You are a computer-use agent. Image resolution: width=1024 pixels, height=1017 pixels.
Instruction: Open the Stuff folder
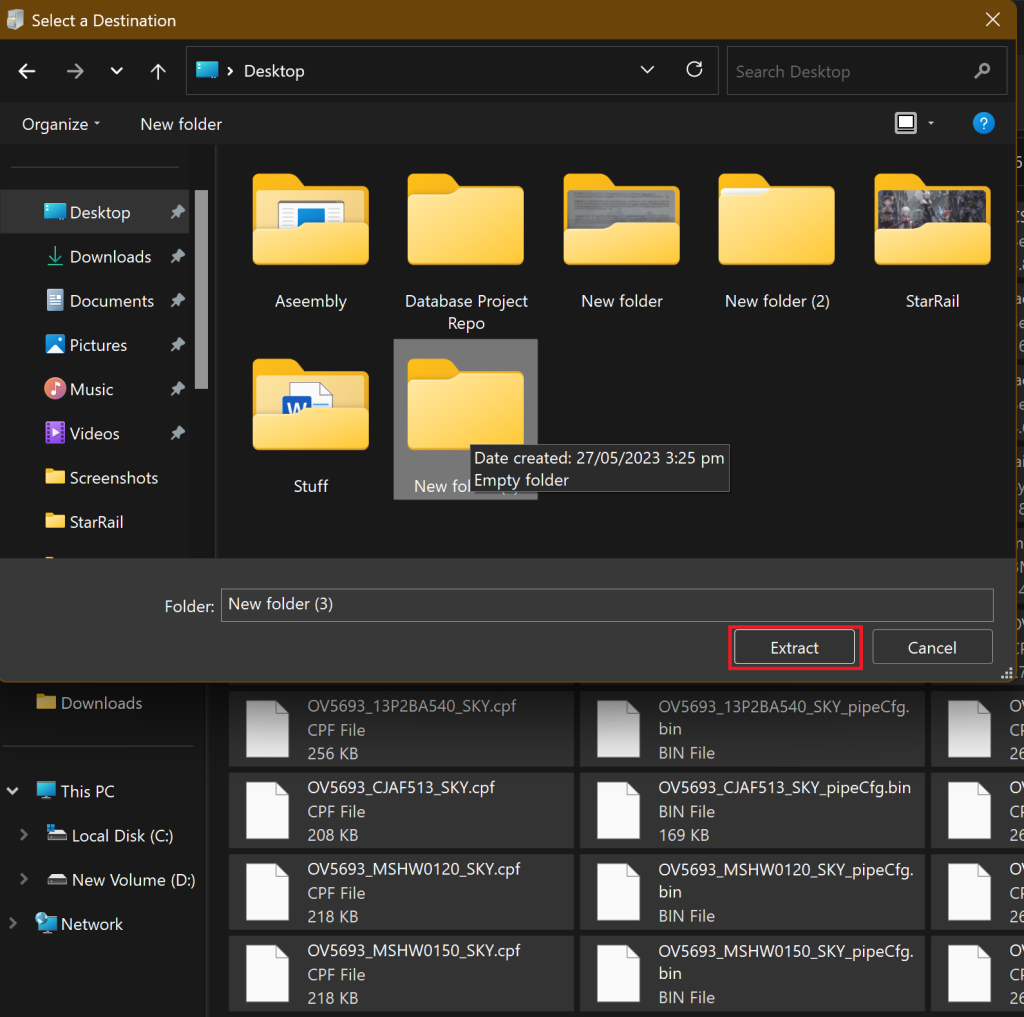coord(310,405)
